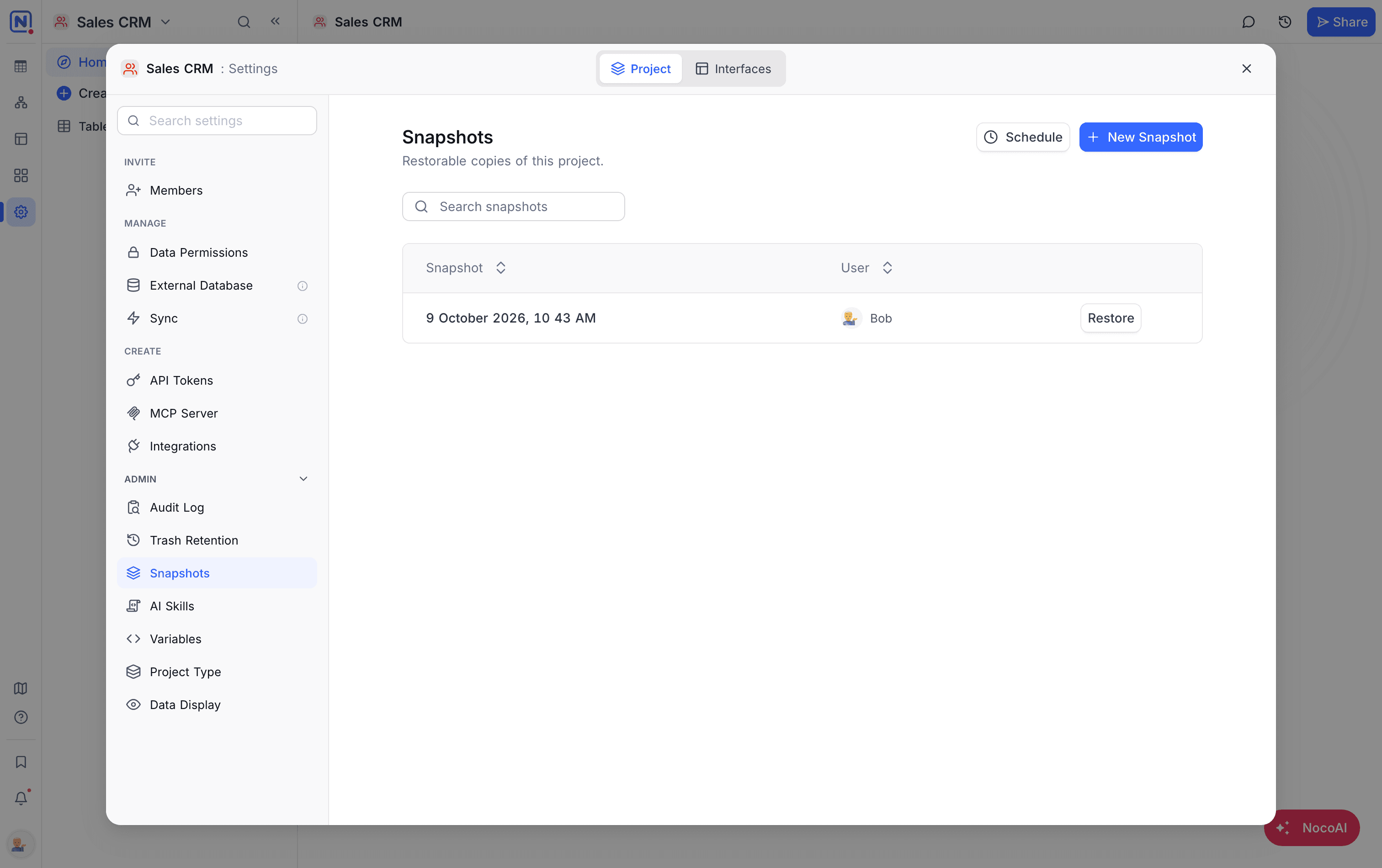Collapse sidebar with double chevron icon

coord(276,21)
